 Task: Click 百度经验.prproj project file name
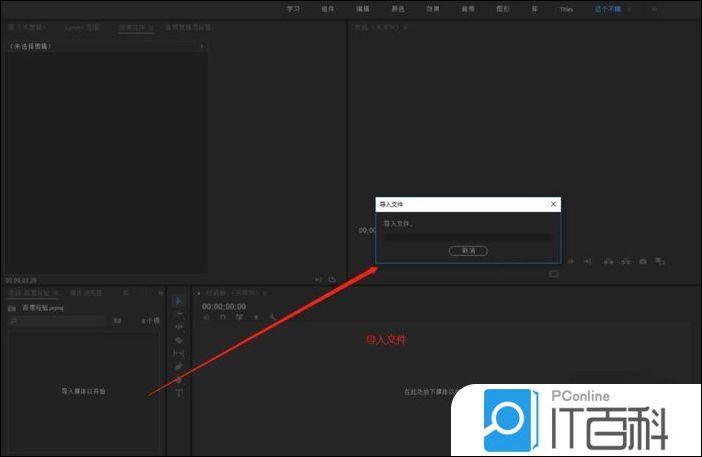(x=43, y=308)
